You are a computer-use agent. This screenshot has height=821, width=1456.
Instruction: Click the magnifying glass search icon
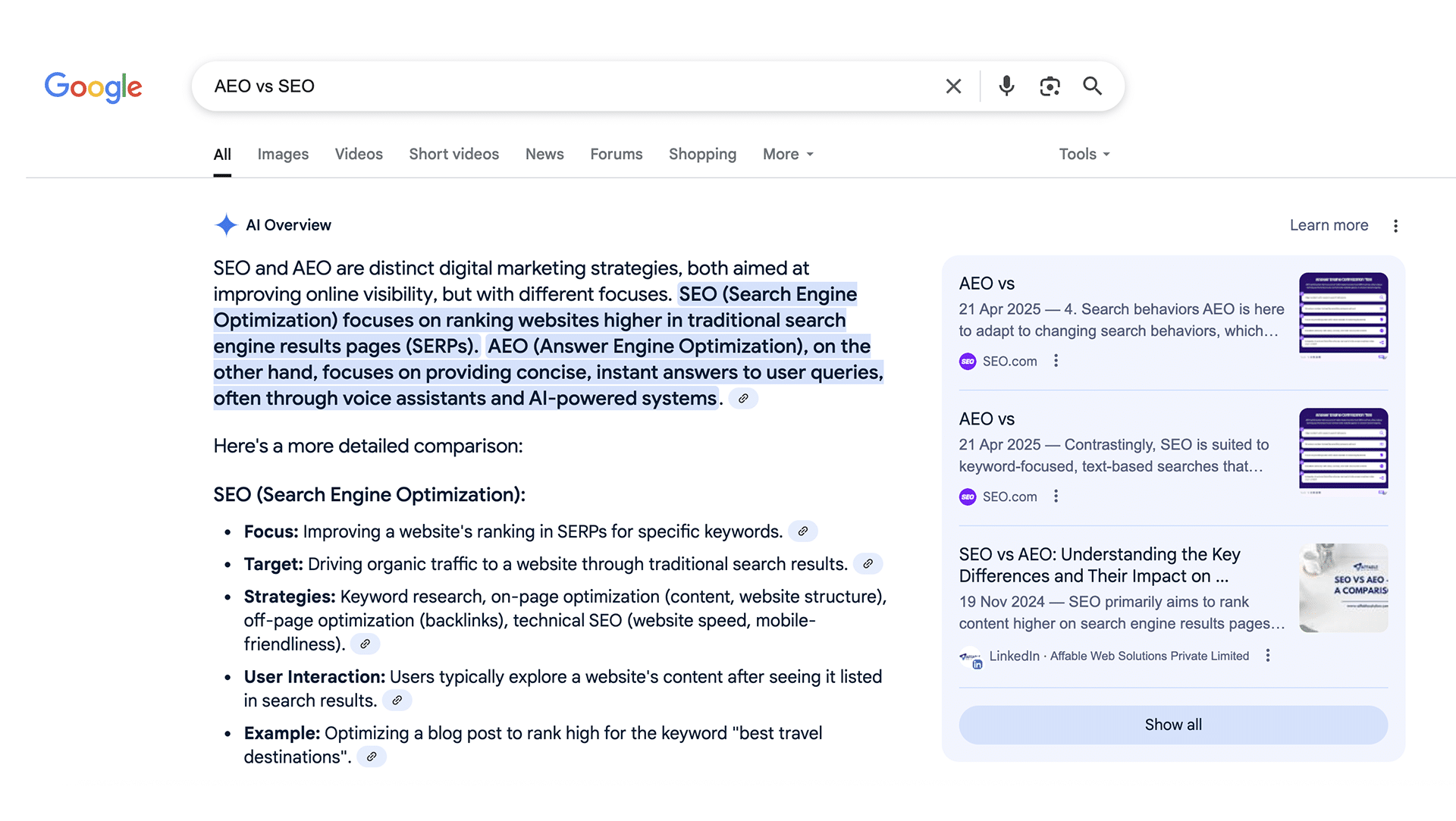(x=1092, y=86)
